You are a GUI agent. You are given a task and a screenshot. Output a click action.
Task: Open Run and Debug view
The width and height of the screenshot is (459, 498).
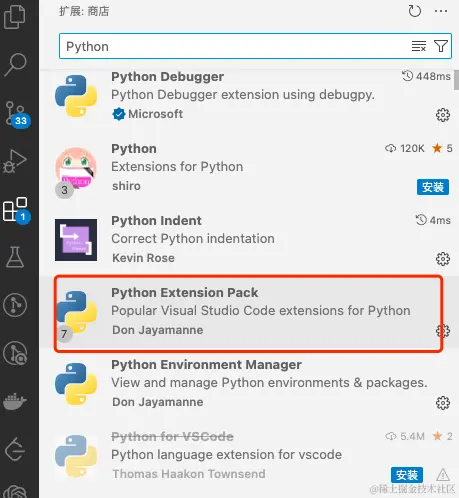15,161
